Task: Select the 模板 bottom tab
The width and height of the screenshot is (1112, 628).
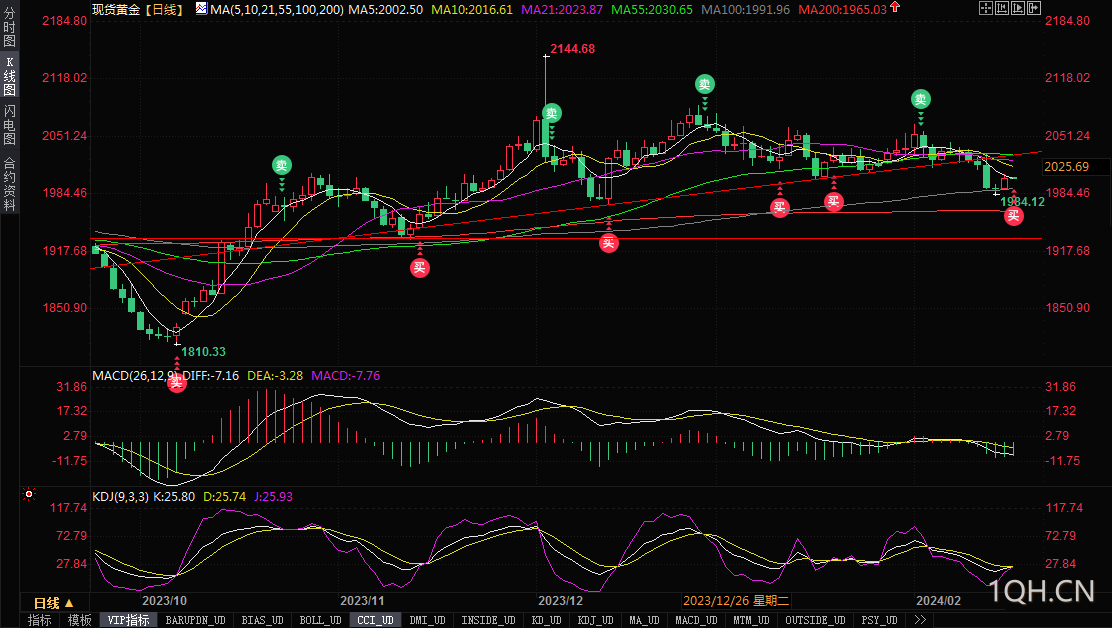Action: [79, 620]
